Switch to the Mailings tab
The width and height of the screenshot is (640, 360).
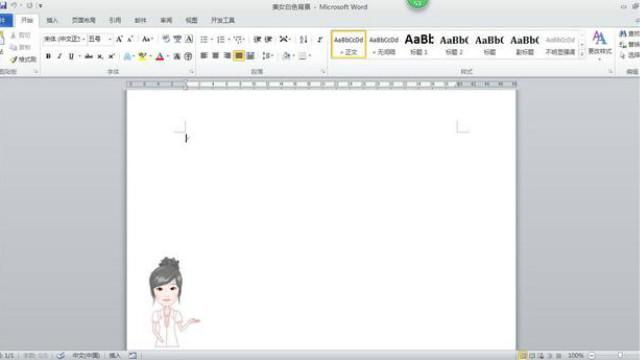[x=140, y=20]
